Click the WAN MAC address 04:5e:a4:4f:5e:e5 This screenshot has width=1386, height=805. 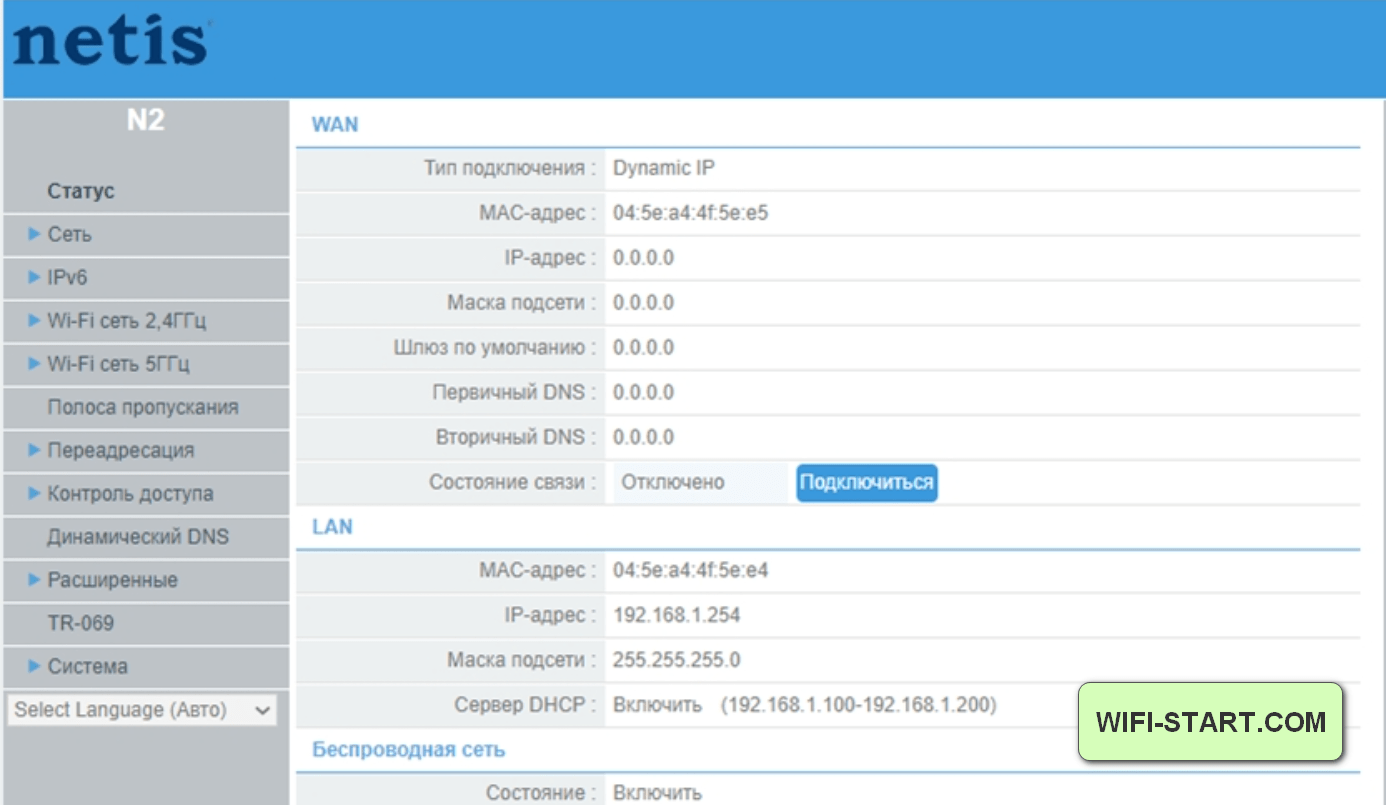pyautogui.click(x=691, y=213)
